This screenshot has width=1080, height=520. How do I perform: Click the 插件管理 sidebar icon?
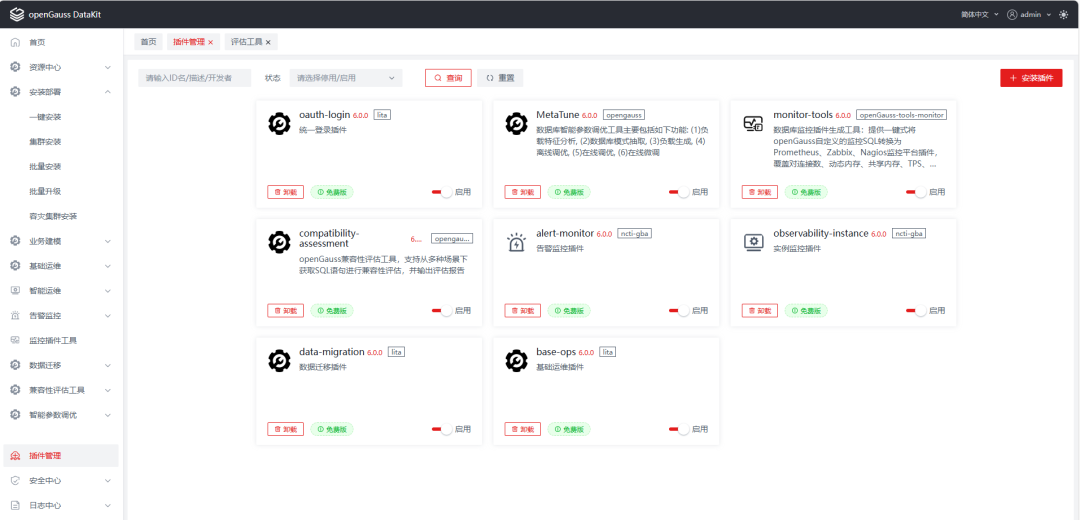[x=15, y=456]
